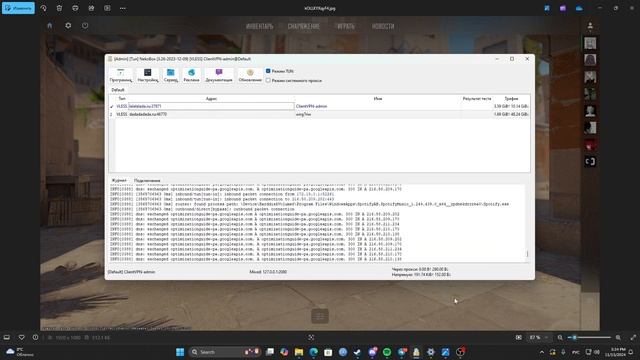Screen dimensions: 640x360
Task: Switch to the Журнал tab
Action: pyautogui.click(x=119, y=180)
